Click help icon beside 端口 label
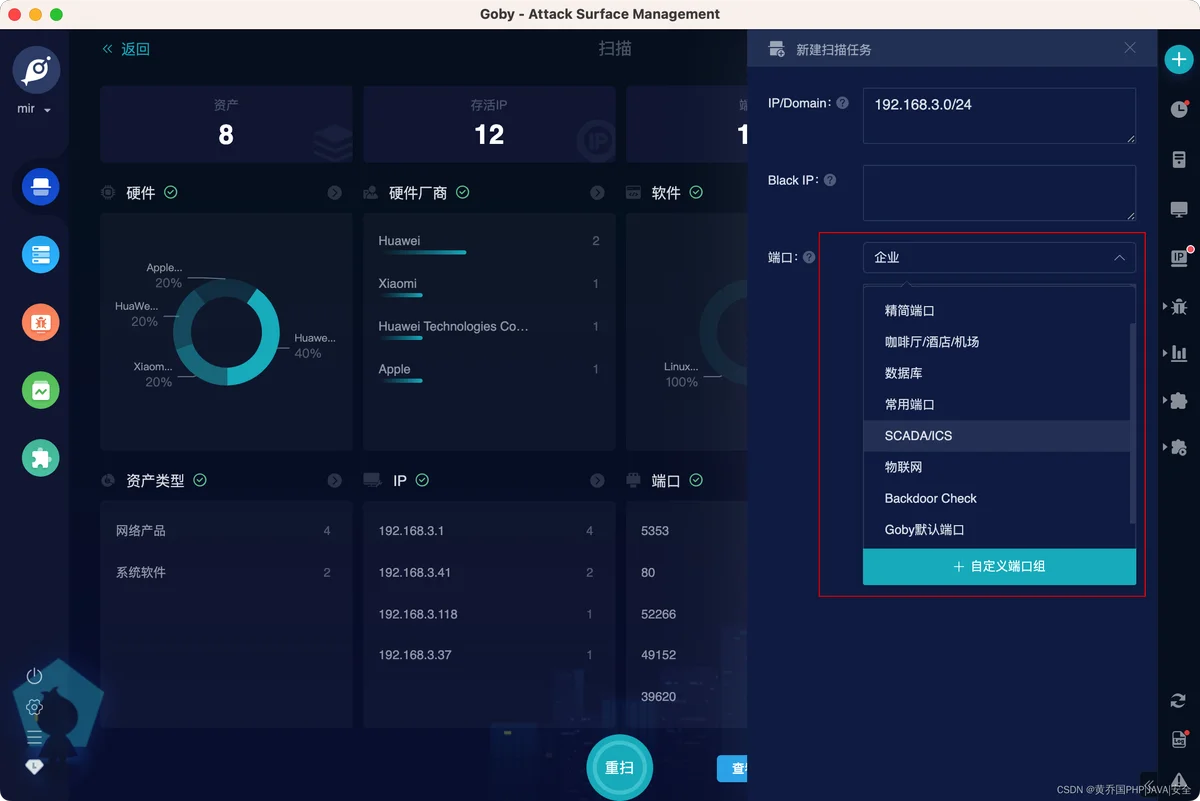 tap(809, 257)
